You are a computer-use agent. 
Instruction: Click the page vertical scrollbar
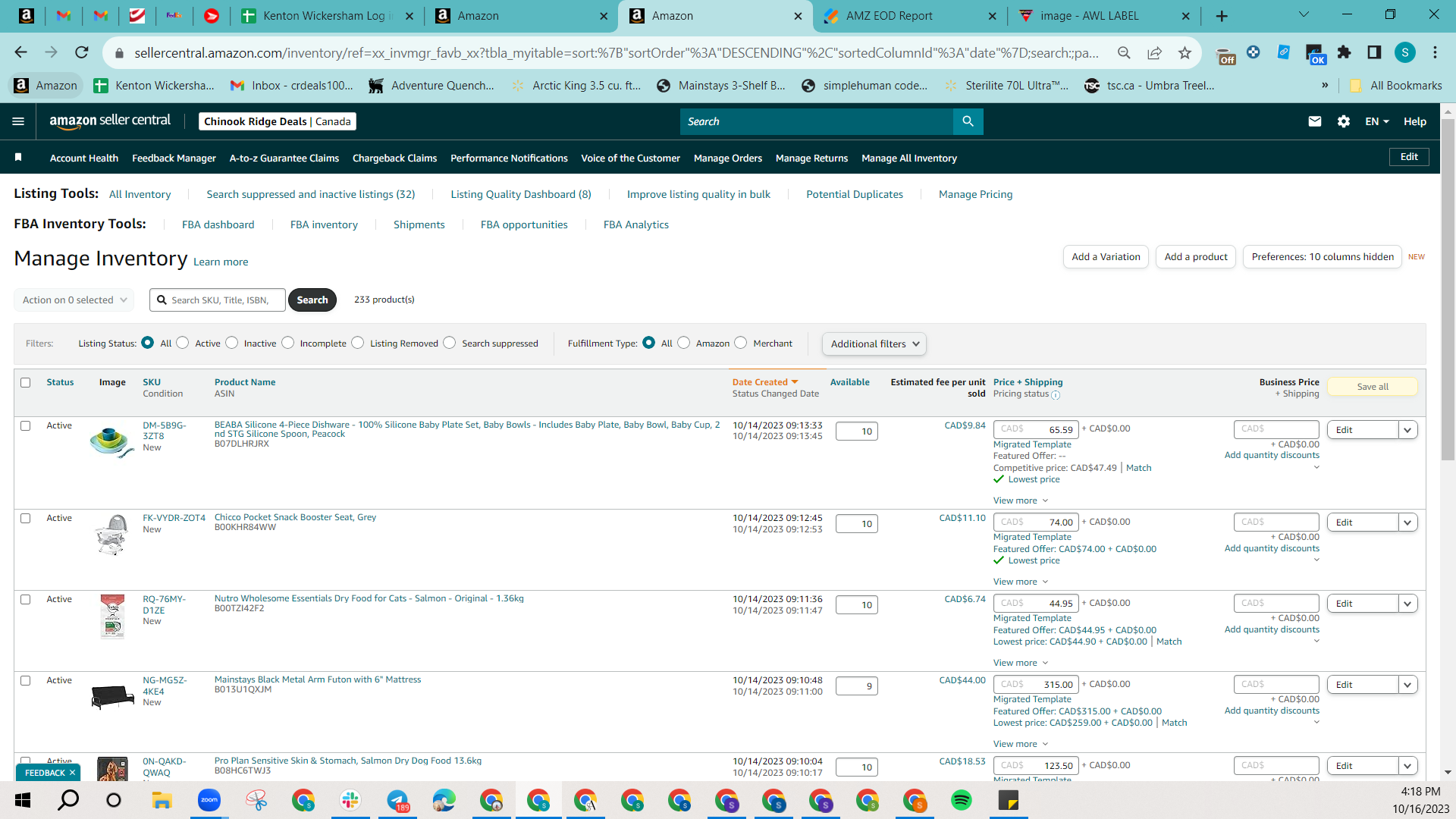1448,290
